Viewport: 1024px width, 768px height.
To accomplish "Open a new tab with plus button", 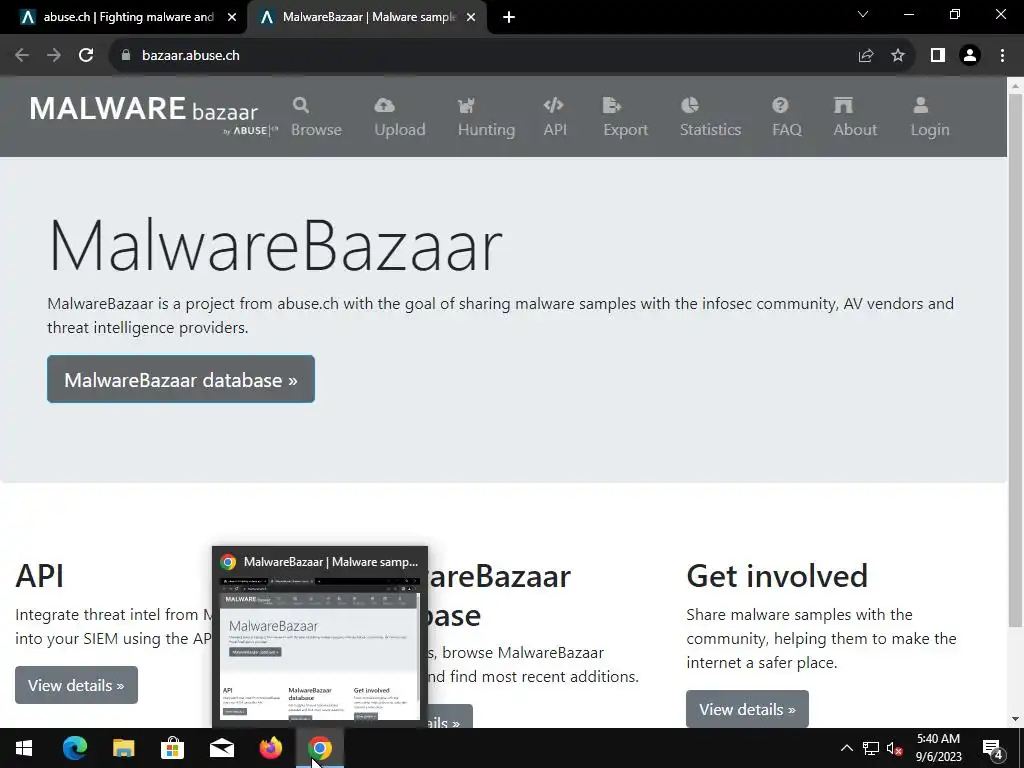I will point(509,18).
